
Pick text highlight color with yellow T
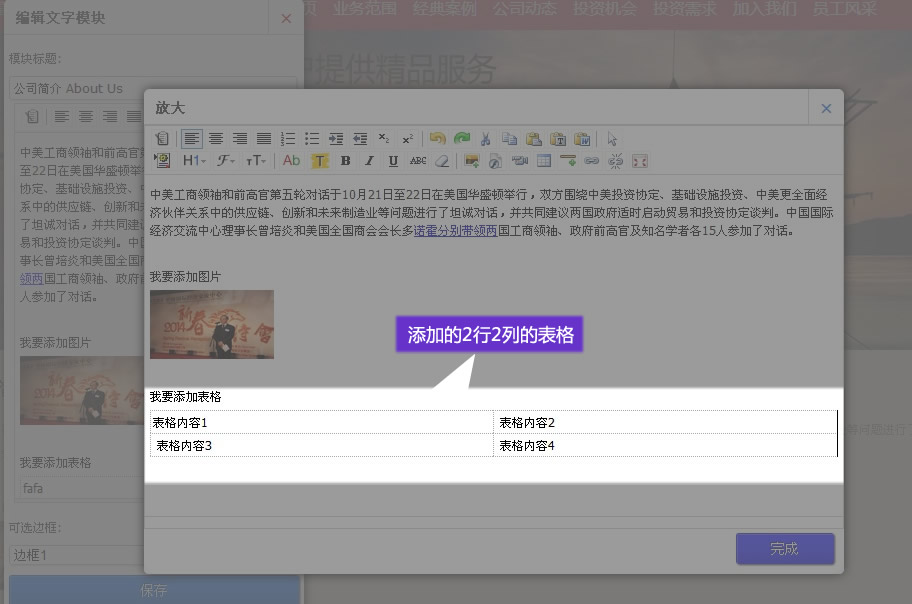pos(319,160)
